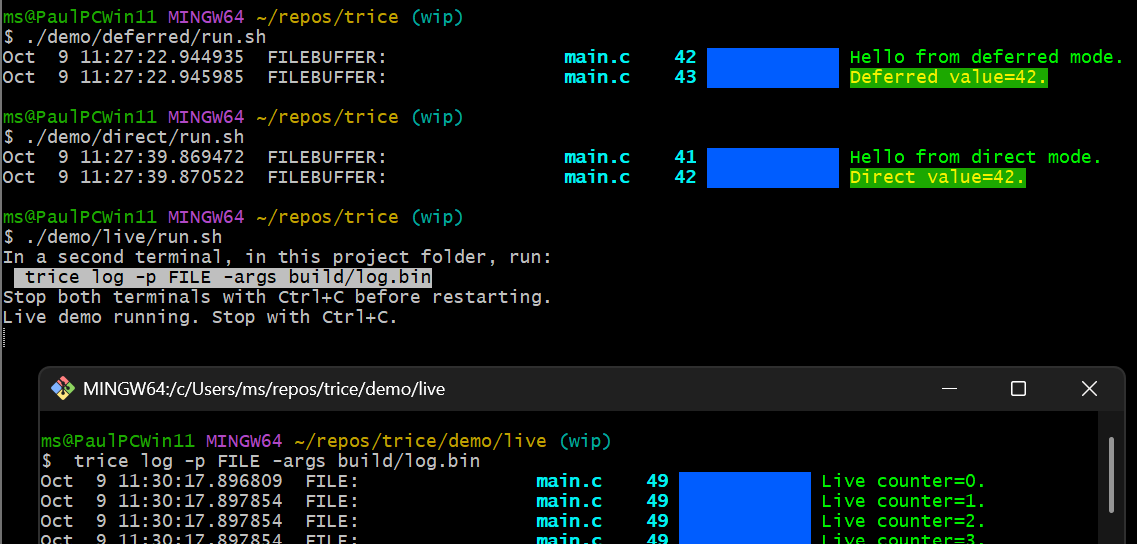Click the timestamp 11:27:22.945985
Viewport: 1137px width, 544px height.
point(162,77)
